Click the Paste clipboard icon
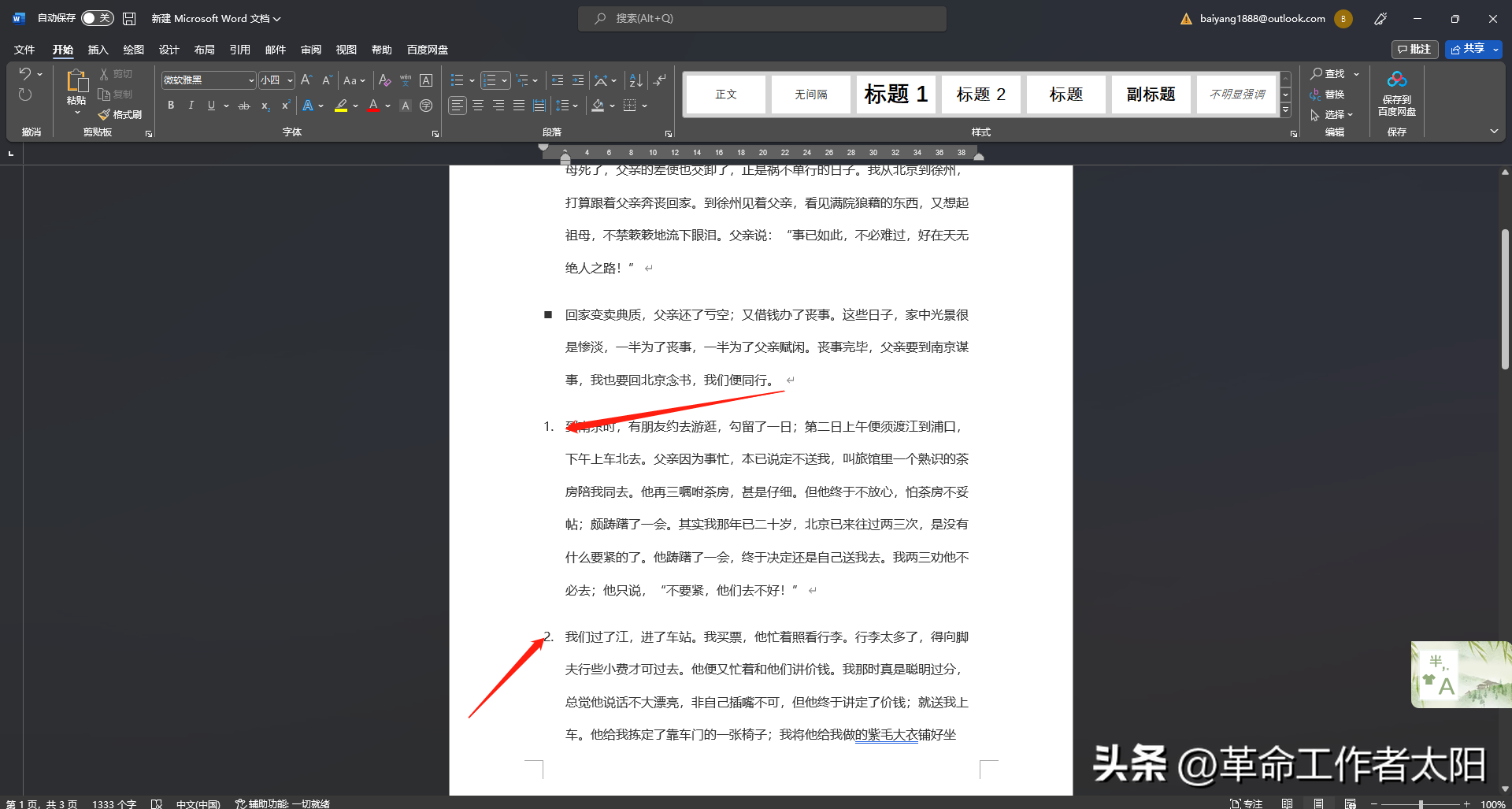Screen dimensions: 1512x809 click(x=76, y=80)
